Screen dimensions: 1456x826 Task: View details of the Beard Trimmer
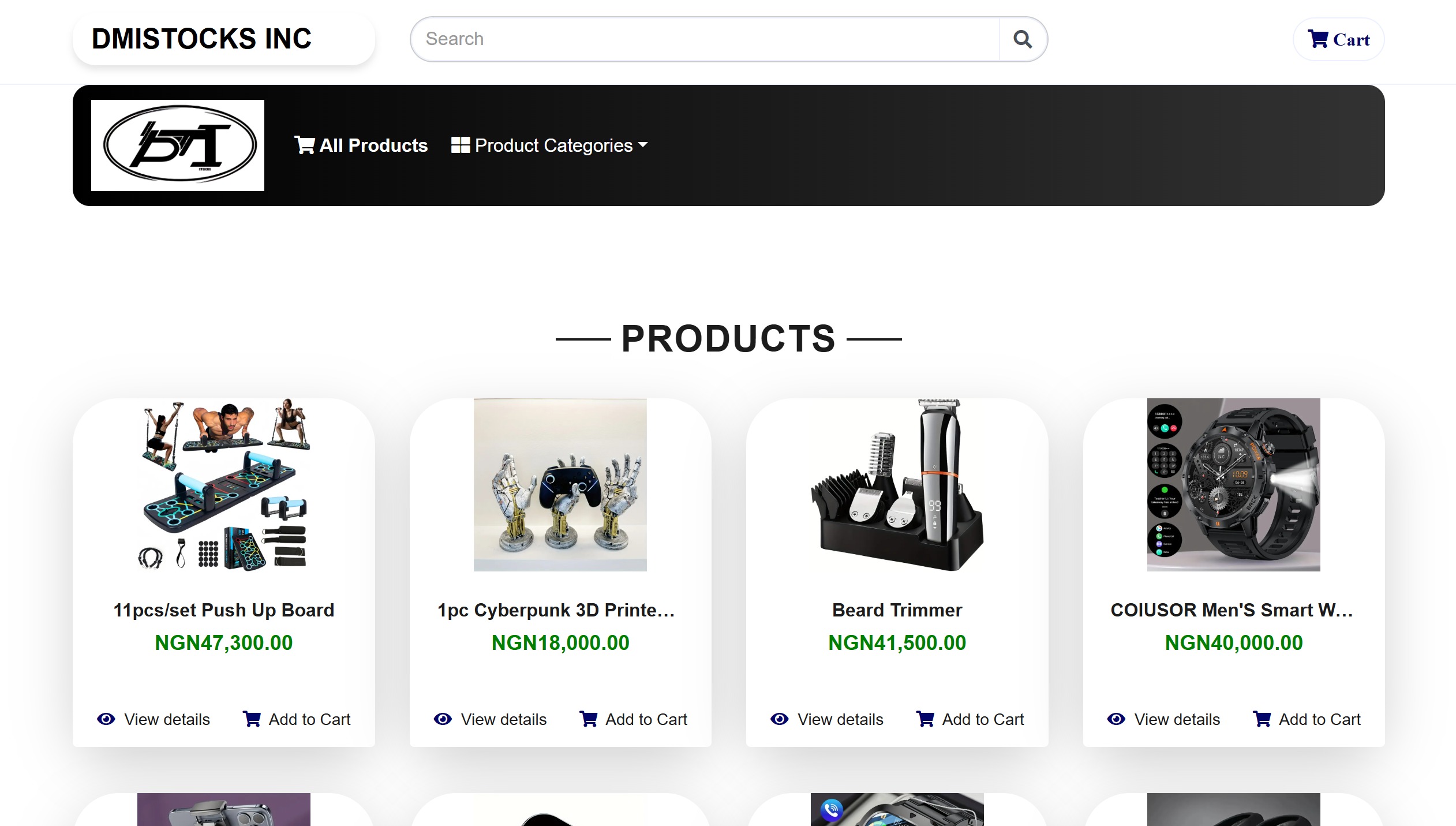pyautogui.click(x=840, y=719)
